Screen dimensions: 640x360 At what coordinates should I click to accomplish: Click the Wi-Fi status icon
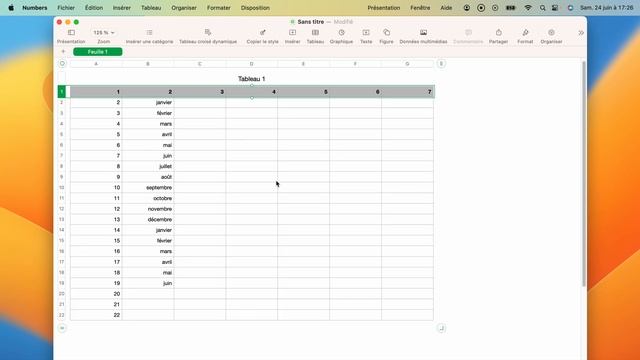click(x=528, y=8)
